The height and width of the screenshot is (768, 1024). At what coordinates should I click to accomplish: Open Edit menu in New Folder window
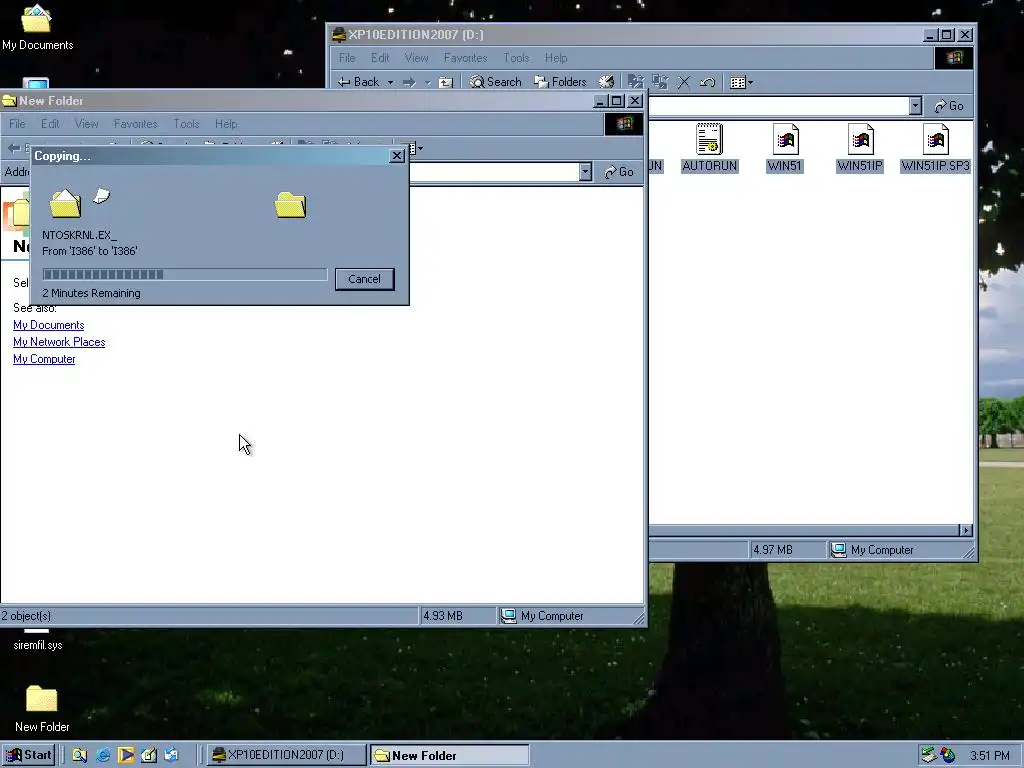50,124
